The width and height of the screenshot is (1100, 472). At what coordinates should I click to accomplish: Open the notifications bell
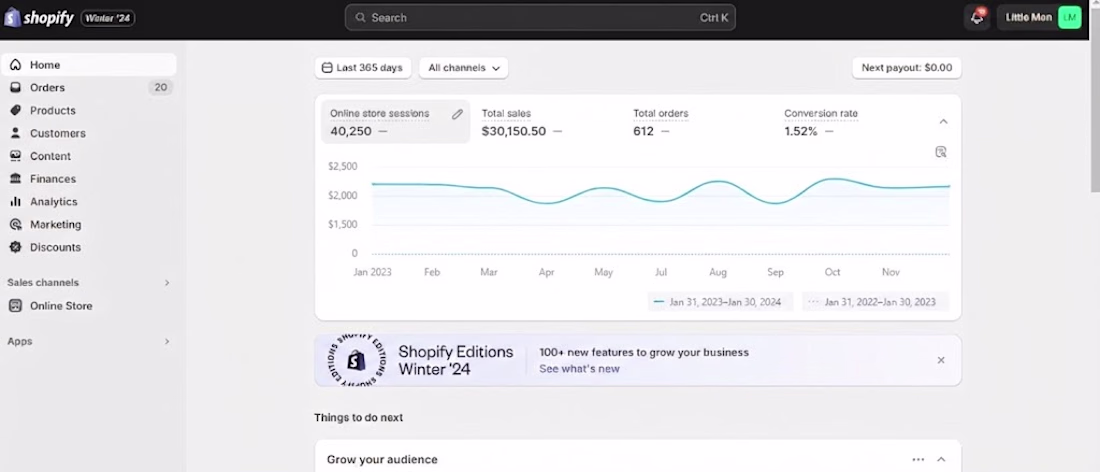[x=977, y=18]
